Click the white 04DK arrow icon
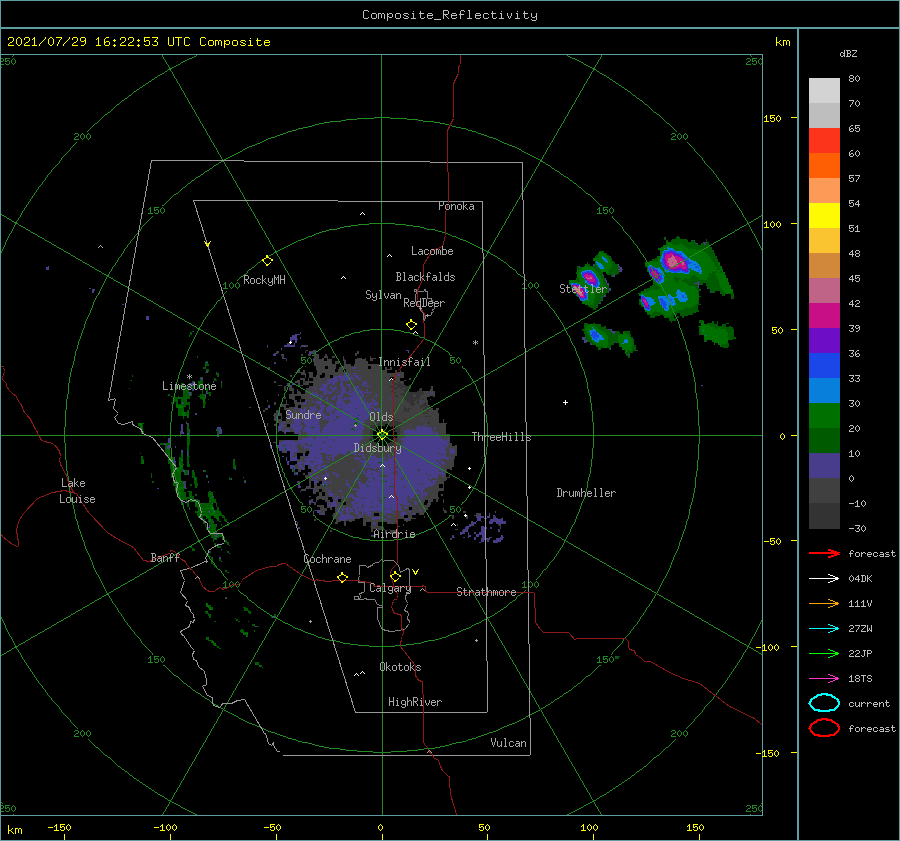This screenshot has height=841, width=900. 824,578
